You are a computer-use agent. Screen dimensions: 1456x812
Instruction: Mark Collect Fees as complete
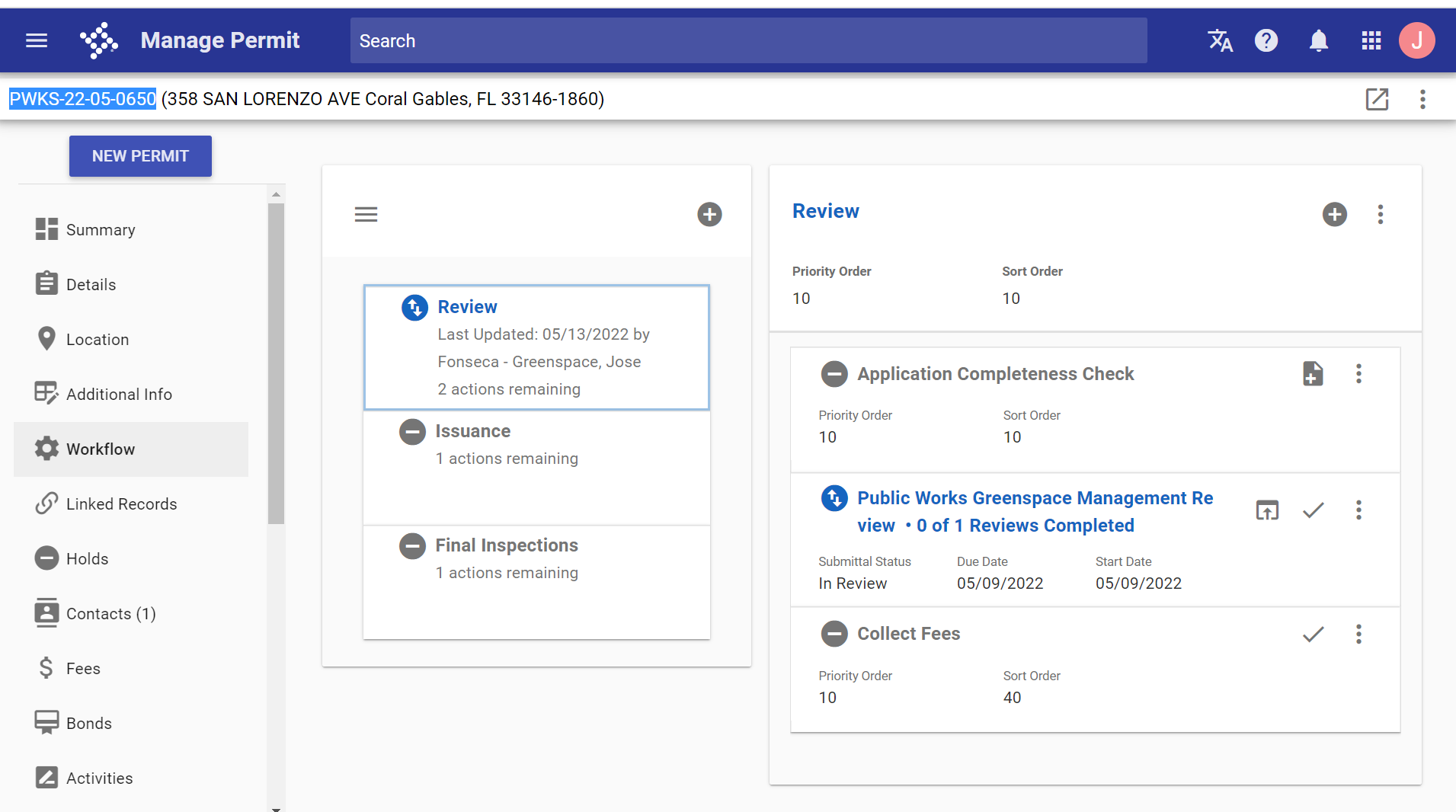(1313, 635)
